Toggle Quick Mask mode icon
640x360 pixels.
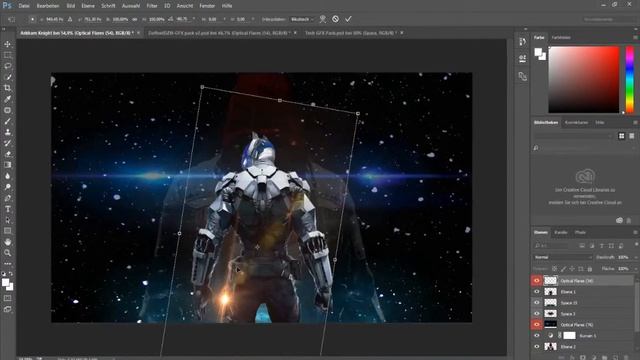coord(7,298)
